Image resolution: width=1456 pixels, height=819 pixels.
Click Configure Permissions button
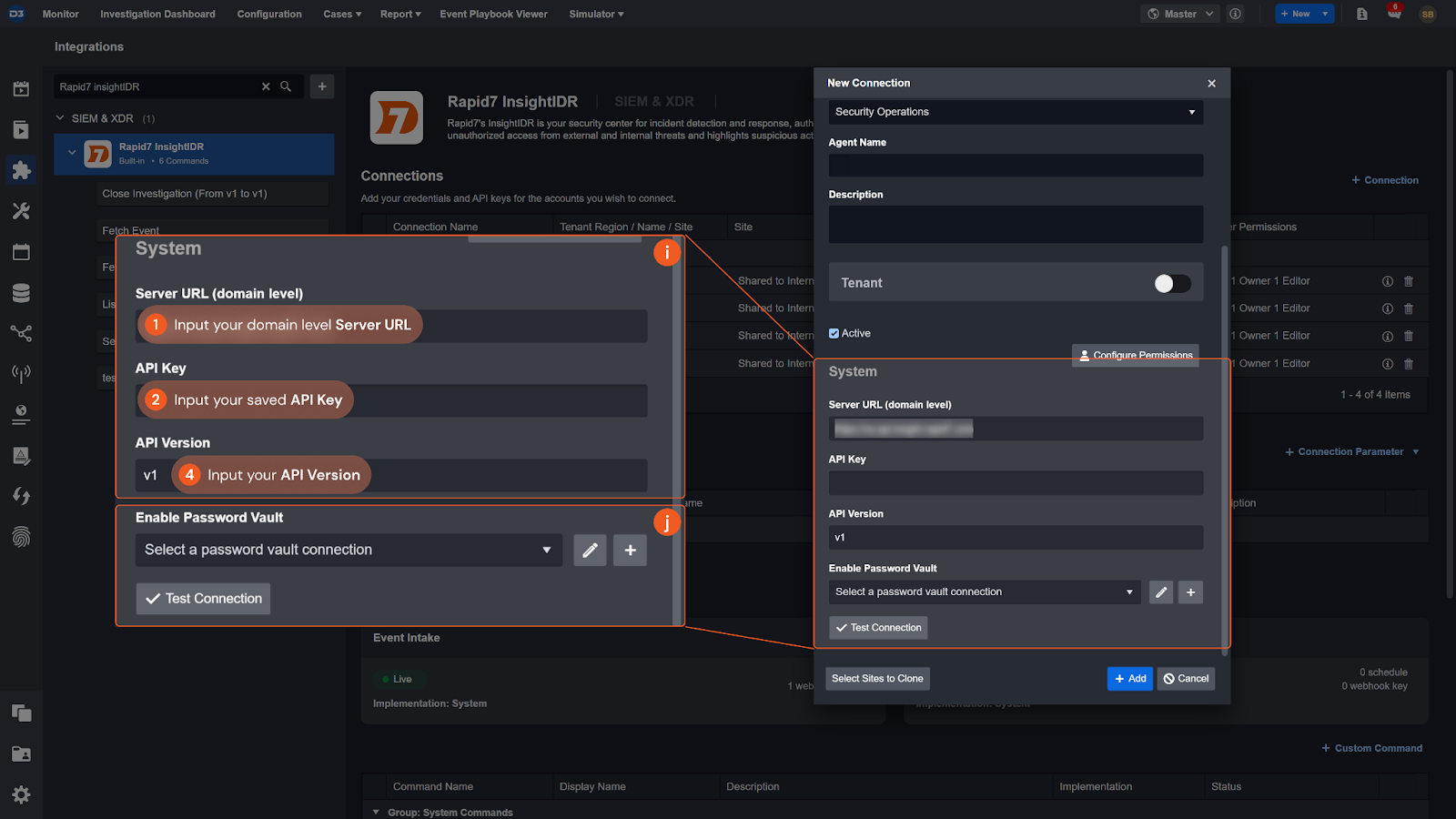pyautogui.click(x=1135, y=355)
